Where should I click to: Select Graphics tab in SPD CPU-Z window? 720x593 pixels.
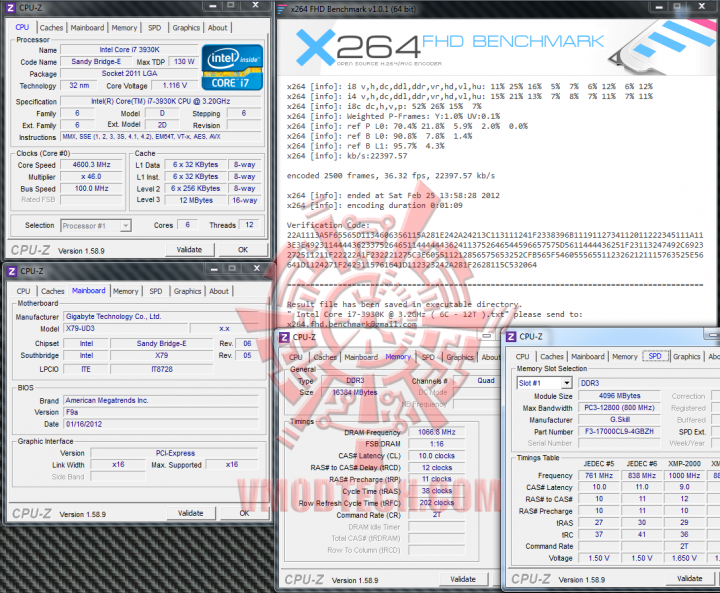coord(686,356)
